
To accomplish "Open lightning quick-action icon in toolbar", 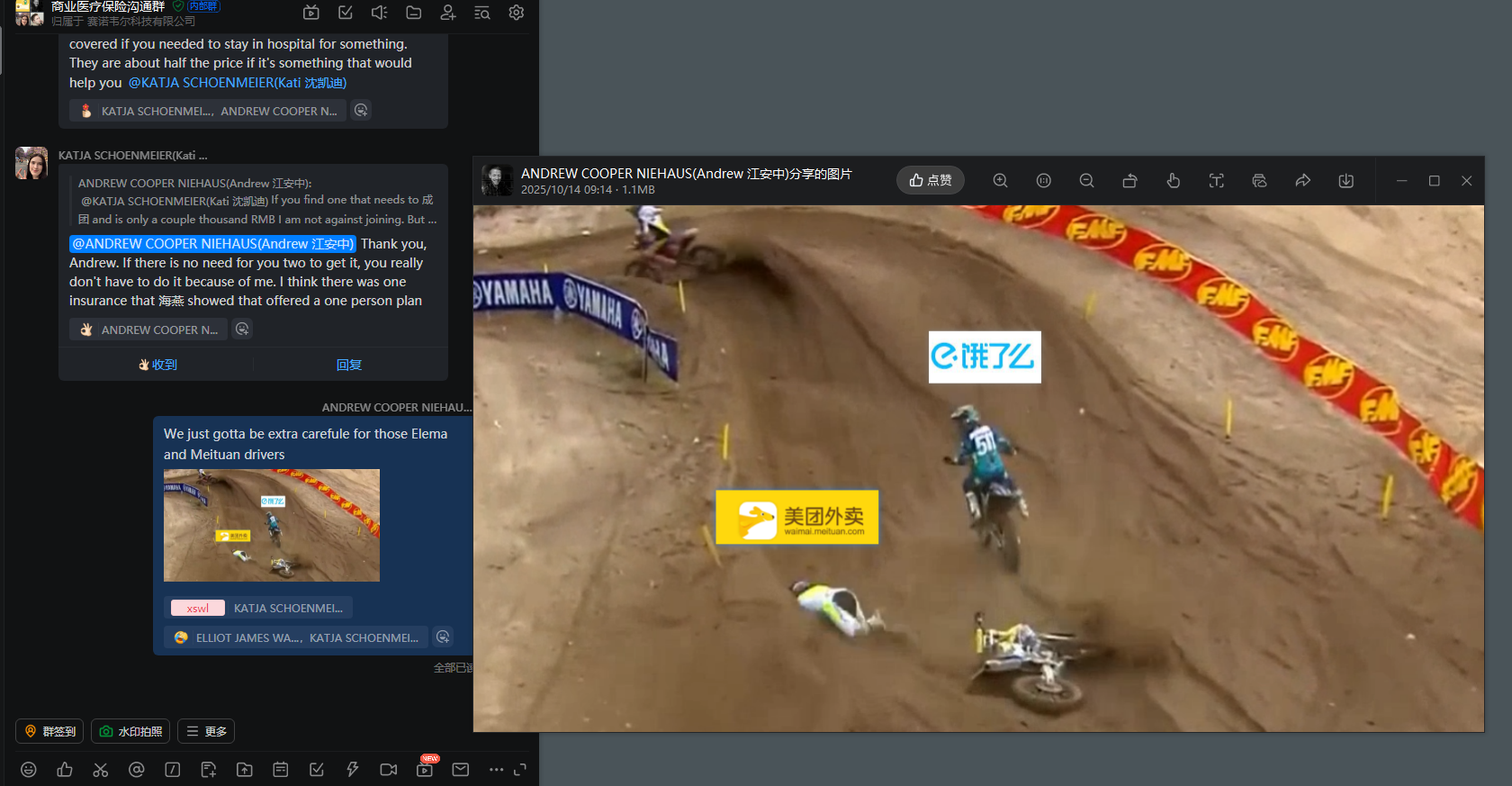I will pyautogui.click(x=353, y=770).
